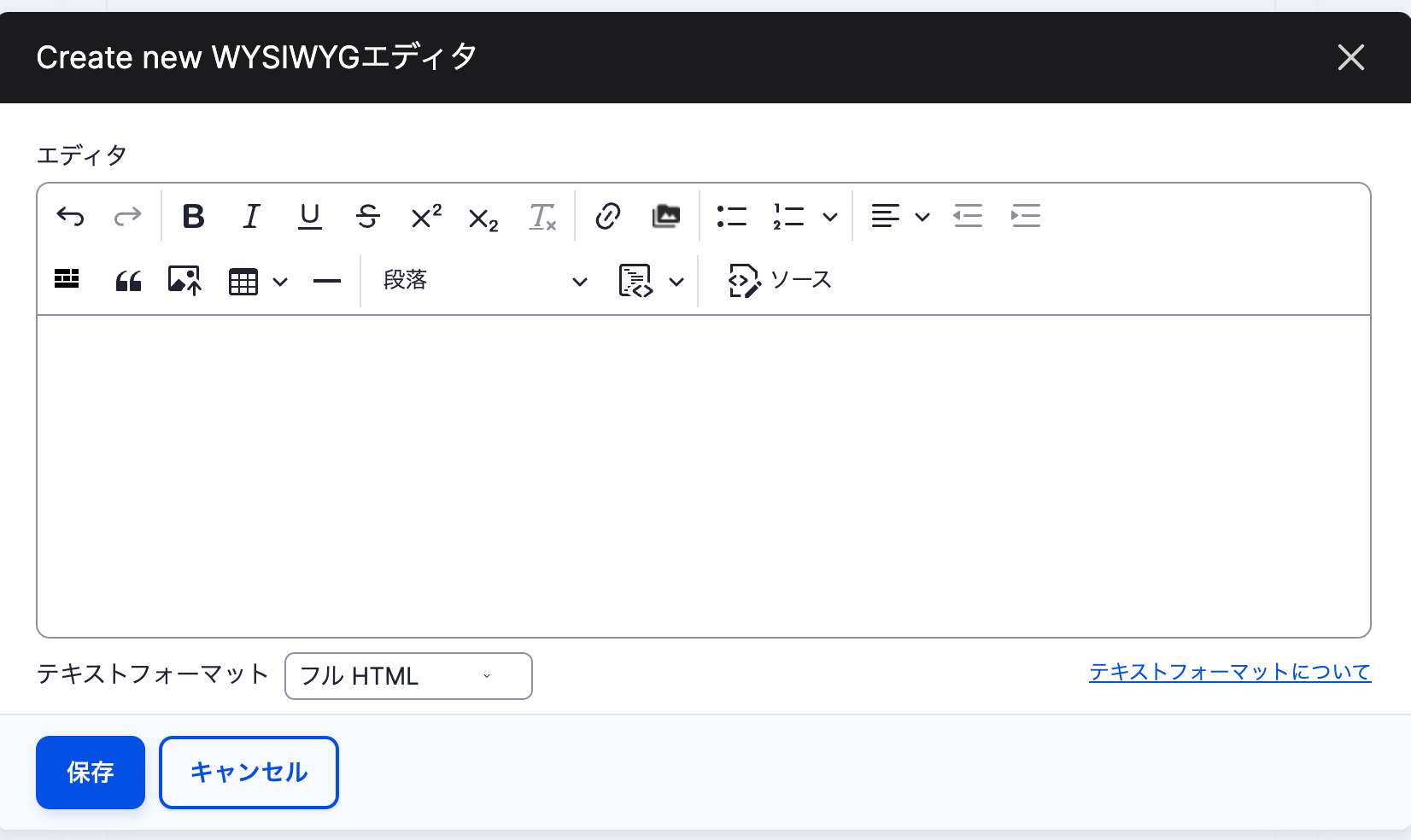Close the Create new WYSIWYG dialog
This screenshot has width=1411, height=840.
point(1351,57)
